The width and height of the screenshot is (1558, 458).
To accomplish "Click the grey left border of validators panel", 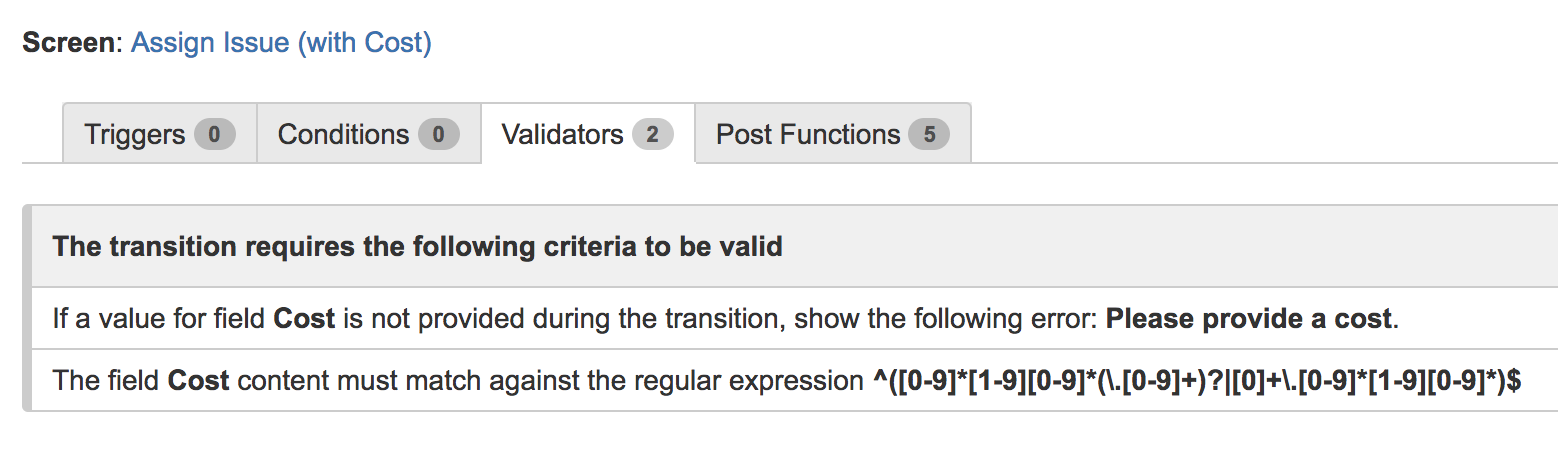I will click(x=27, y=308).
